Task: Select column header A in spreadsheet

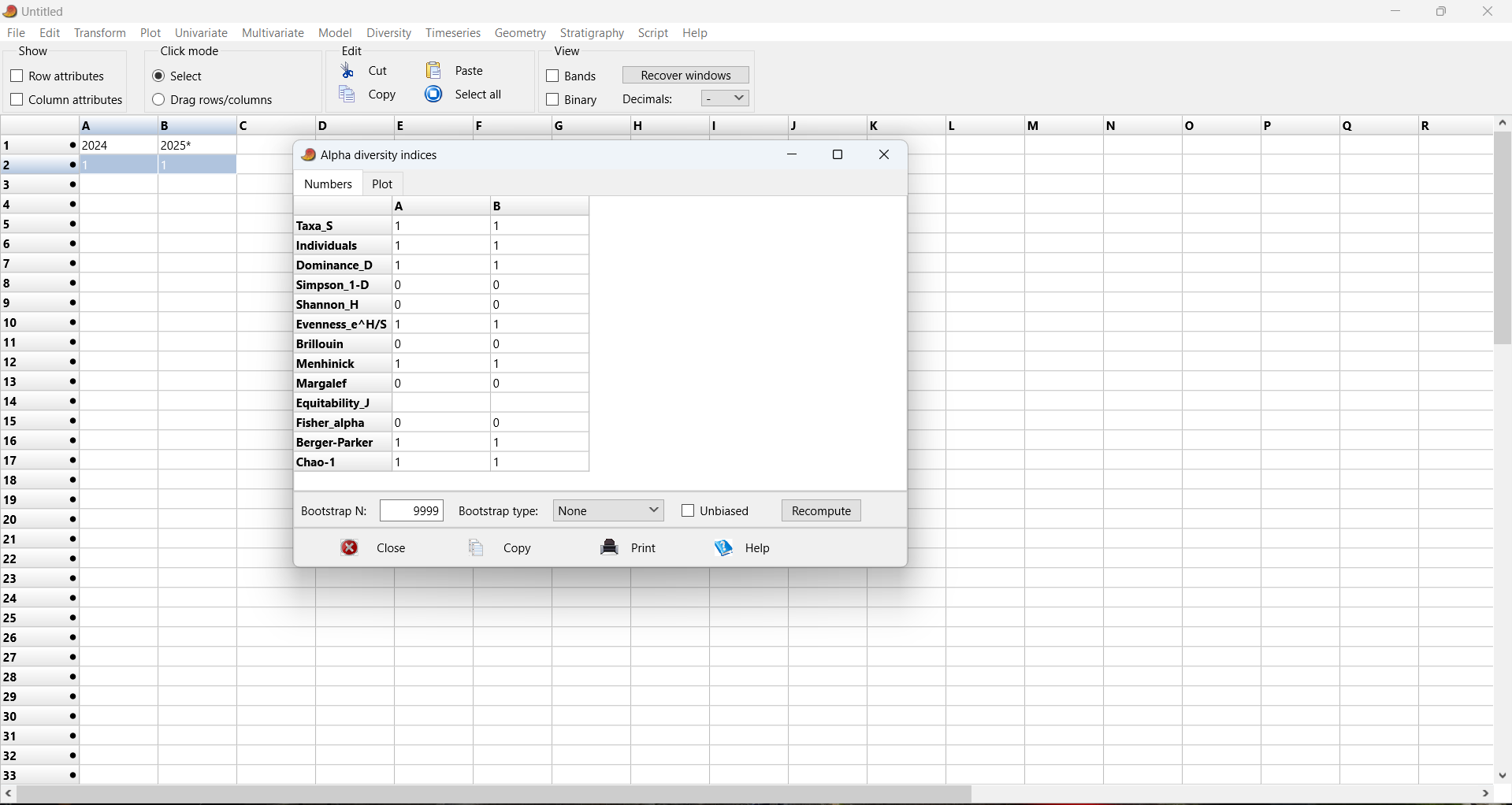Action: point(118,126)
